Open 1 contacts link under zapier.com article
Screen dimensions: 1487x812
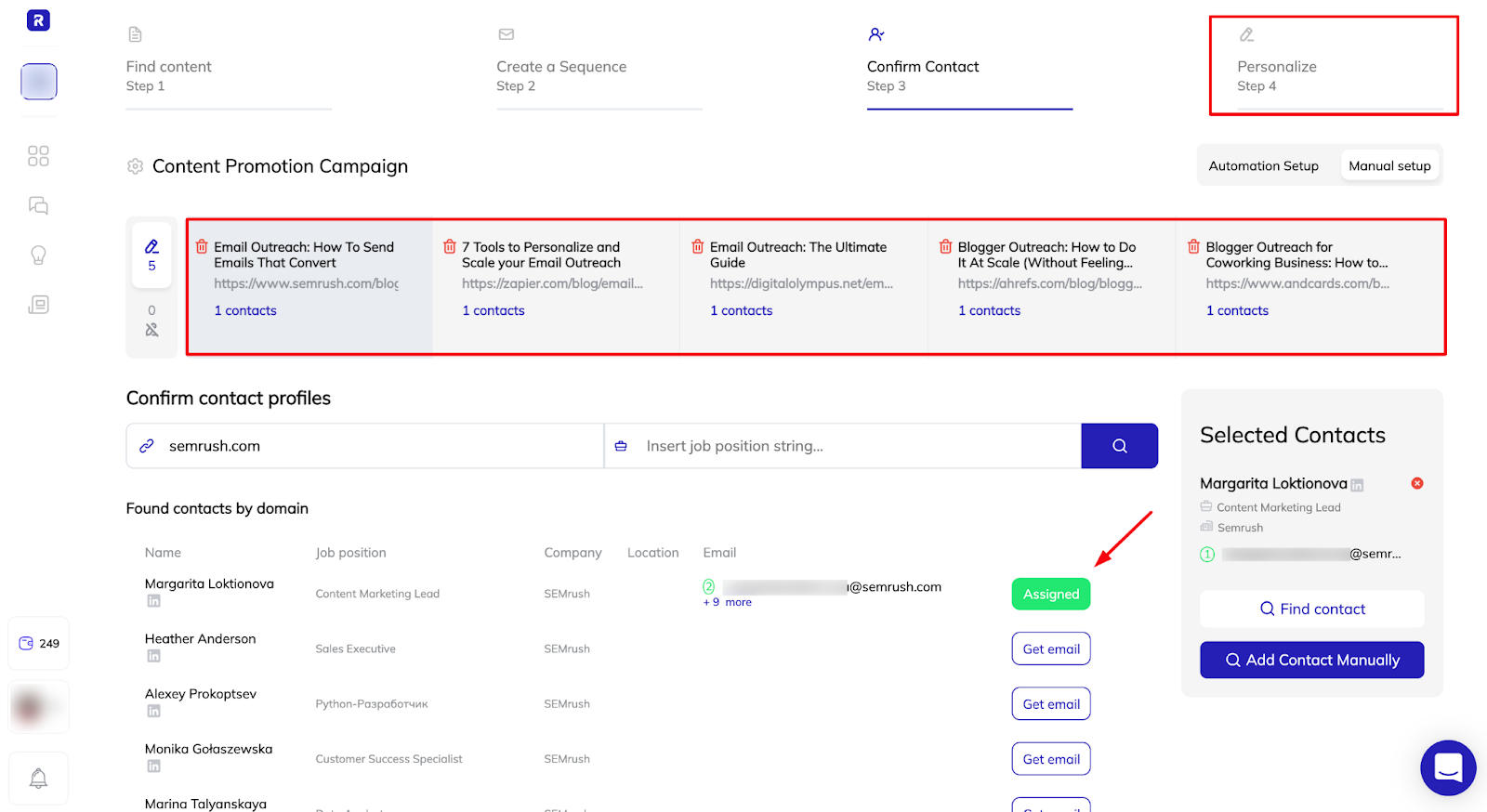point(493,310)
